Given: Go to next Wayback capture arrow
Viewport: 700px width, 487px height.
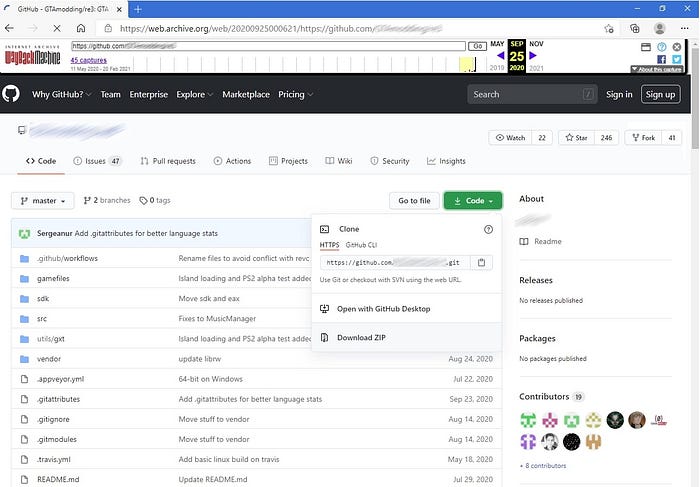Looking at the screenshot, I should [533, 56].
